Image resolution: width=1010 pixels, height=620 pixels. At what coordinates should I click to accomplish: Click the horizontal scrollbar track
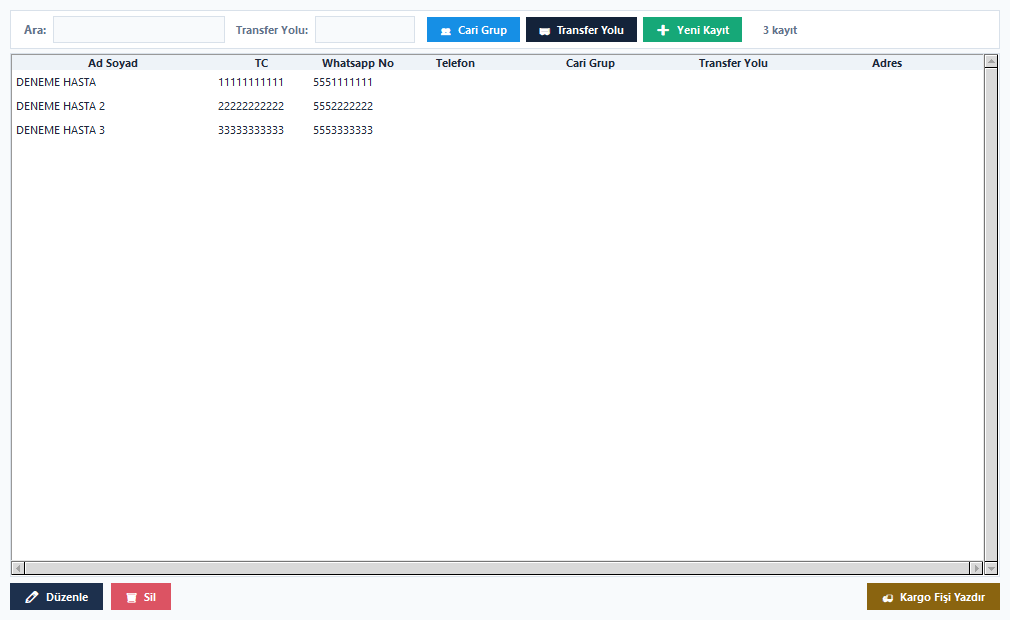[x=497, y=568]
